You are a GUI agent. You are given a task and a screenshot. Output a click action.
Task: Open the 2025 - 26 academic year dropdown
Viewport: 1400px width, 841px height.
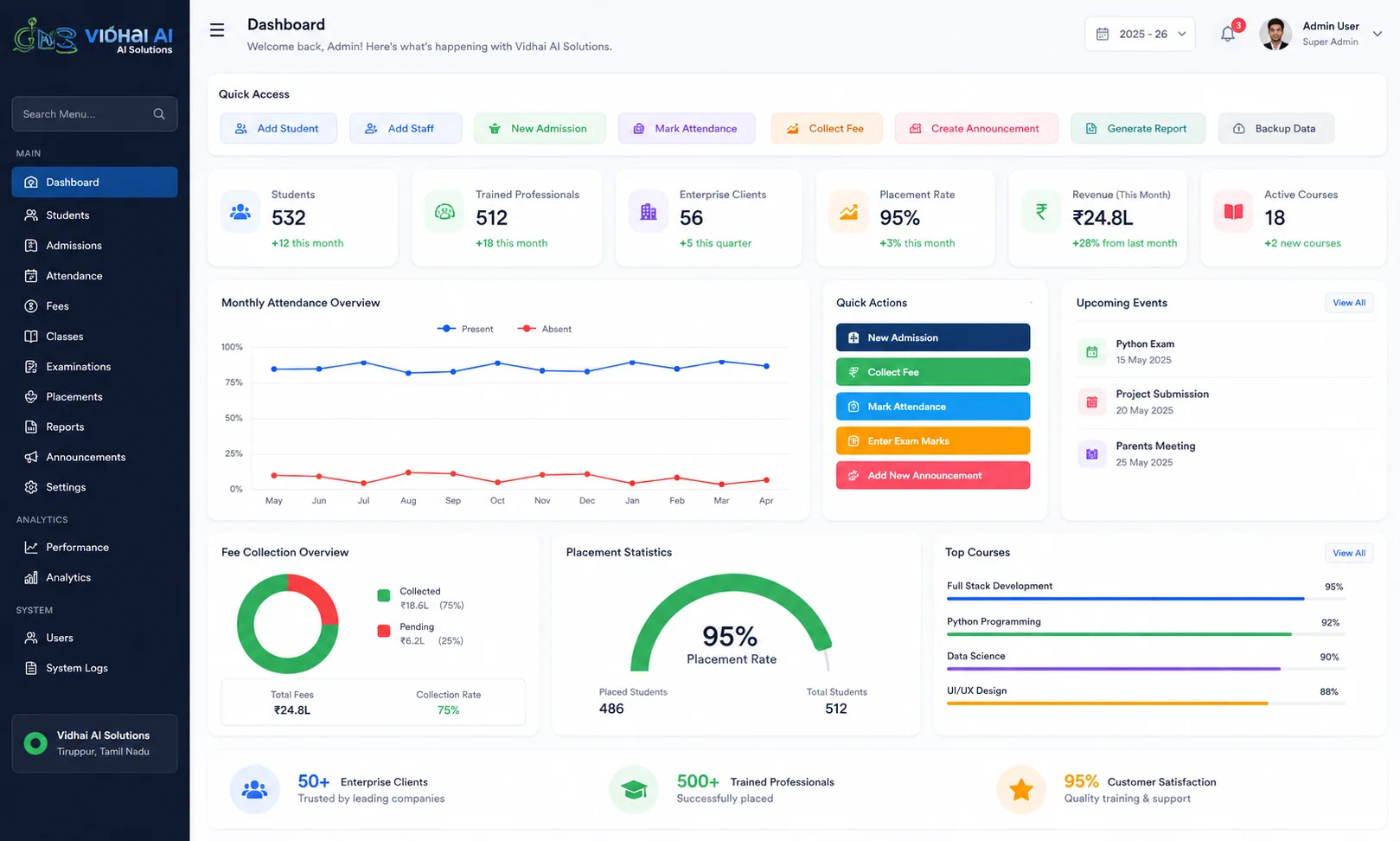[x=1140, y=34]
